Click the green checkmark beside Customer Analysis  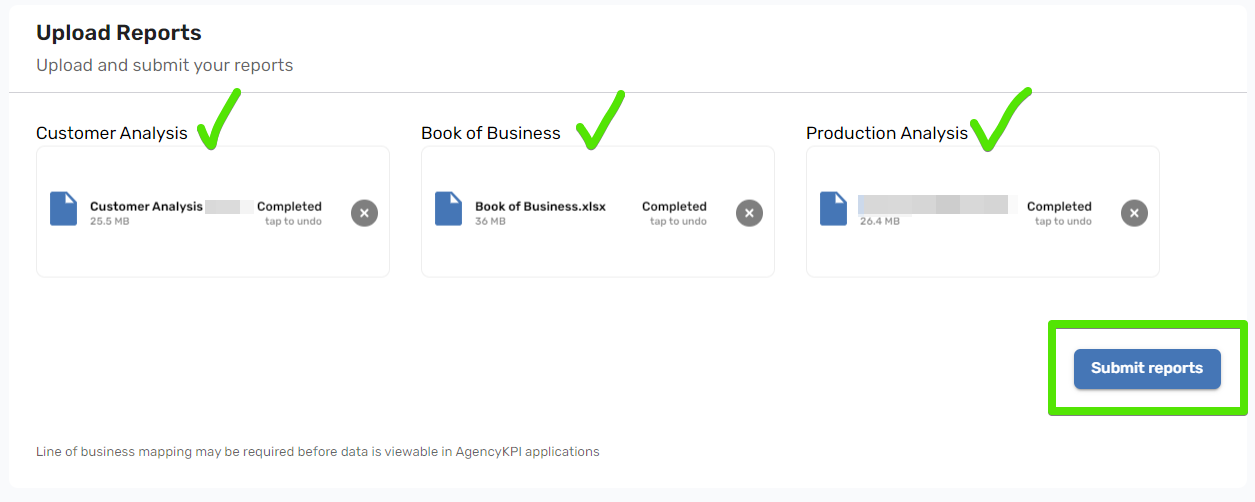coord(218,120)
